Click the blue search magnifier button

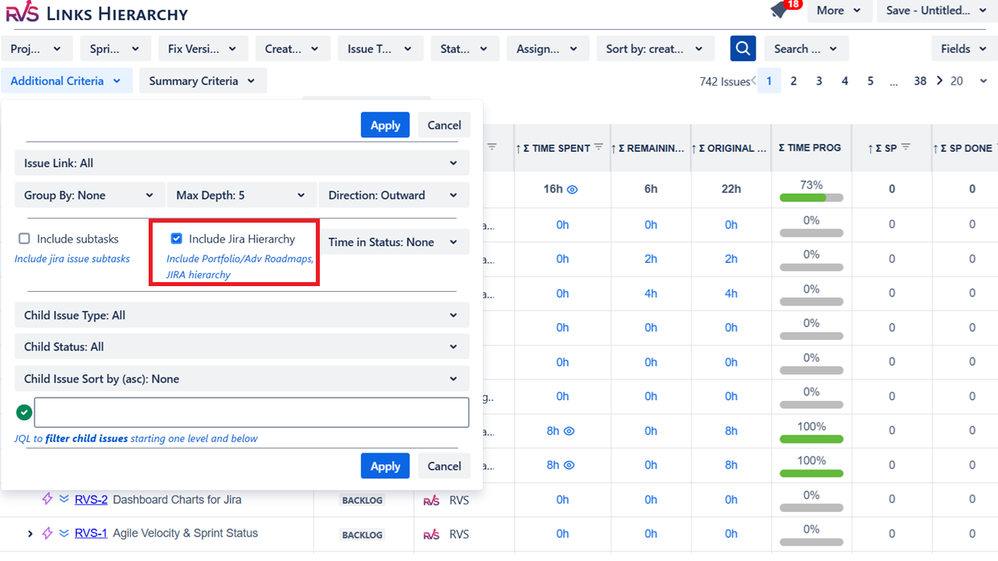click(x=743, y=48)
